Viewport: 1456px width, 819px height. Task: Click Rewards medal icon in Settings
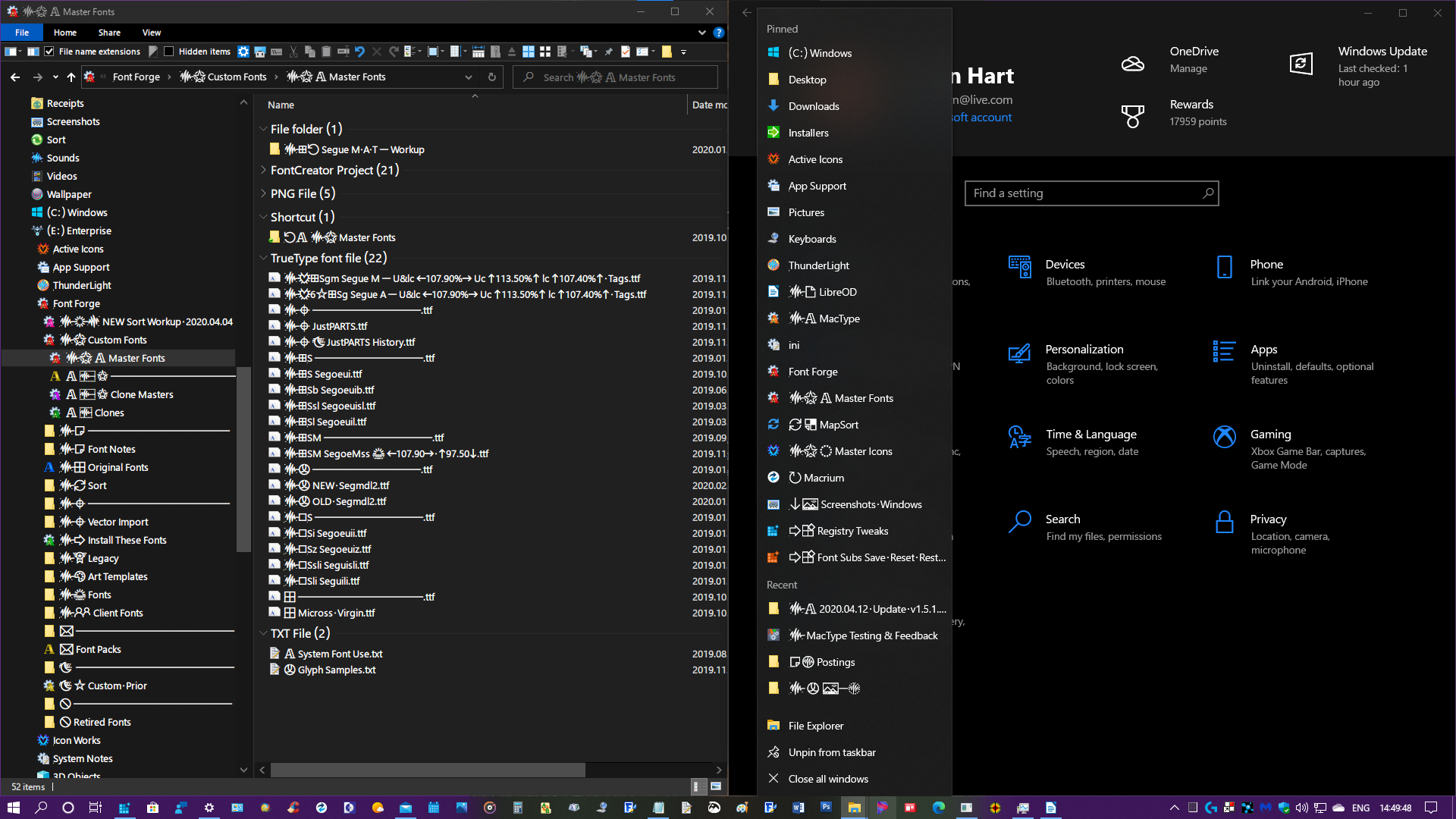click(x=1132, y=116)
